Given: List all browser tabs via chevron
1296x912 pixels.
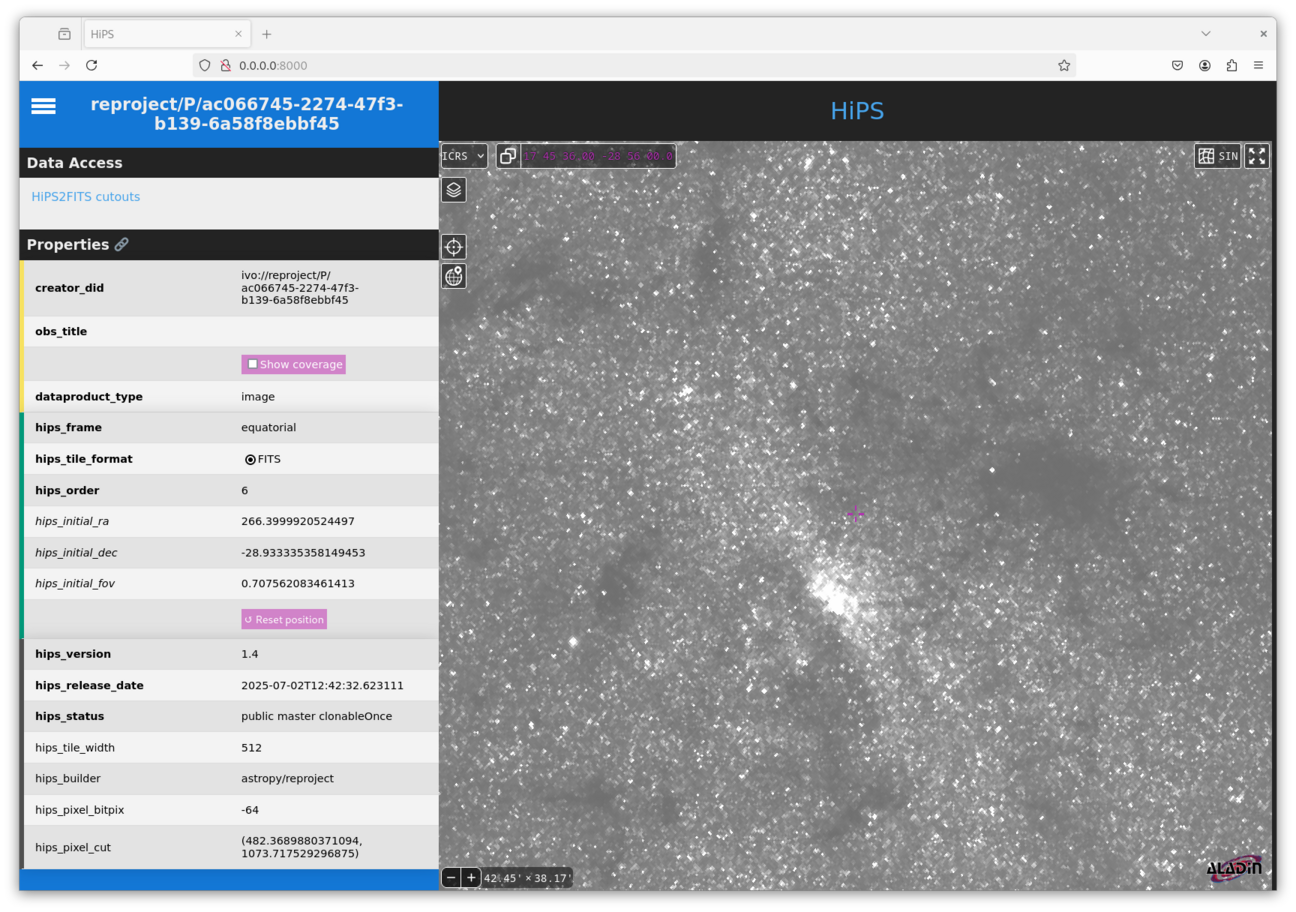Looking at the screenshot, I should click(x=1206, y=34).
